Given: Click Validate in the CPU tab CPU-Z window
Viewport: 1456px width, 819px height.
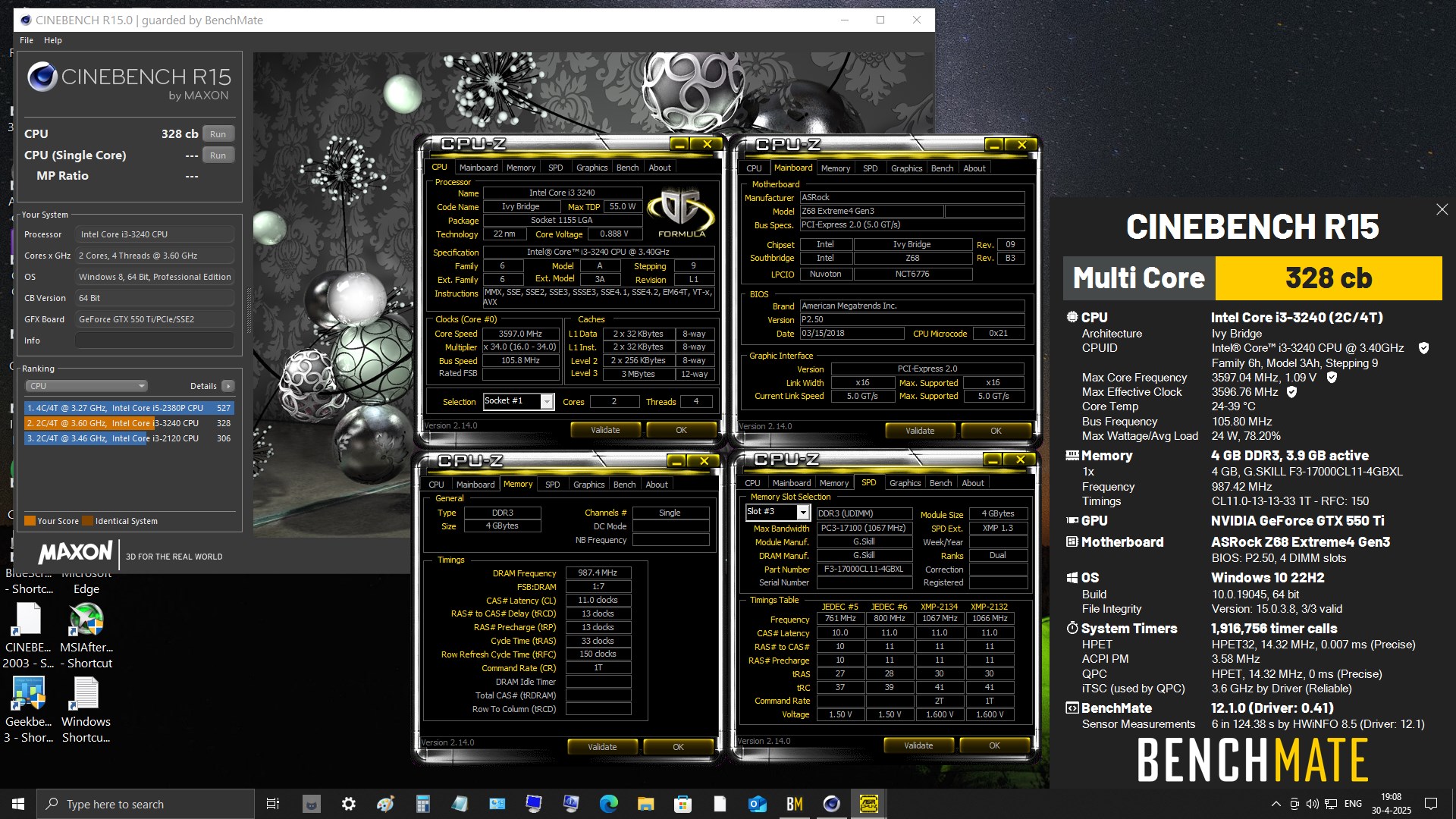Looking at the screenshot, I should (x=605, y=430).
